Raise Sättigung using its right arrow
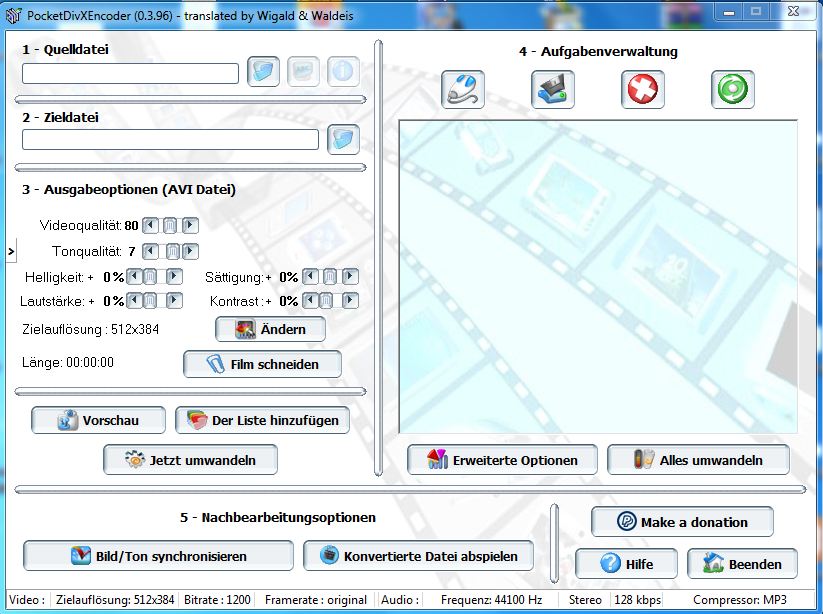This screenshot has height=614, width=823. [350, 276]
